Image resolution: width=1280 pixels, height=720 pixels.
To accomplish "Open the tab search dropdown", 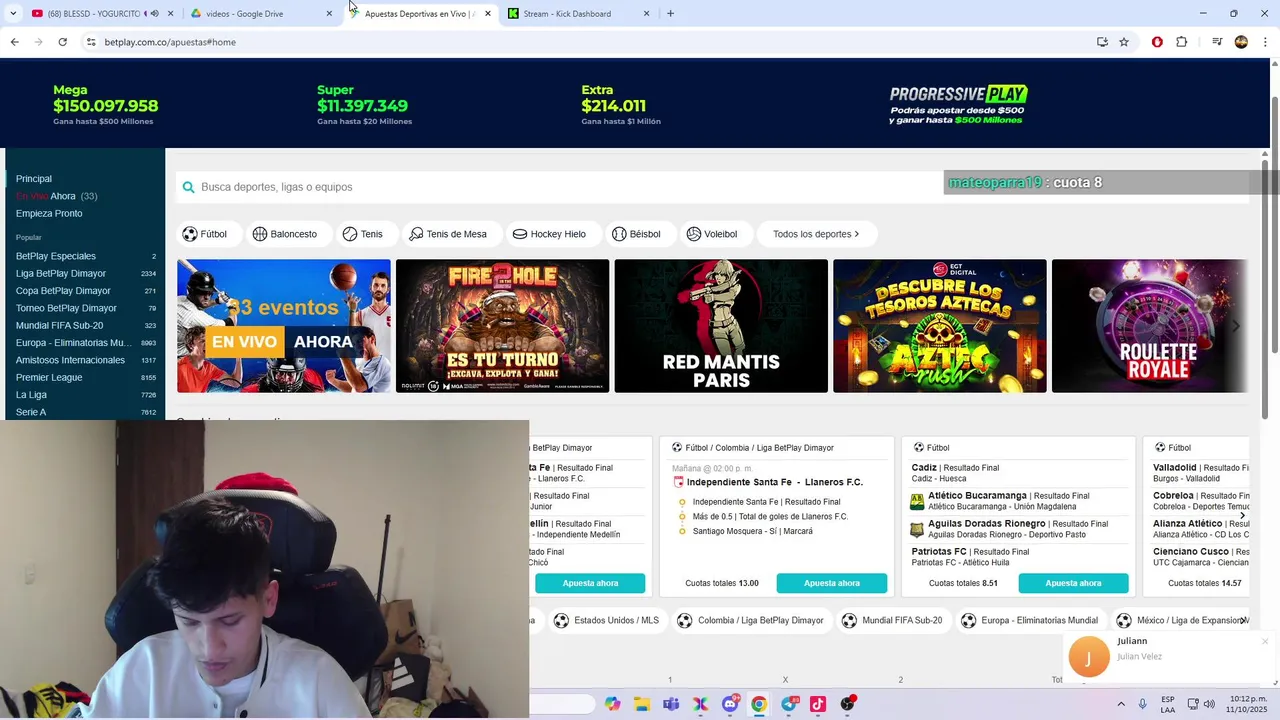I will coord(13,13).
